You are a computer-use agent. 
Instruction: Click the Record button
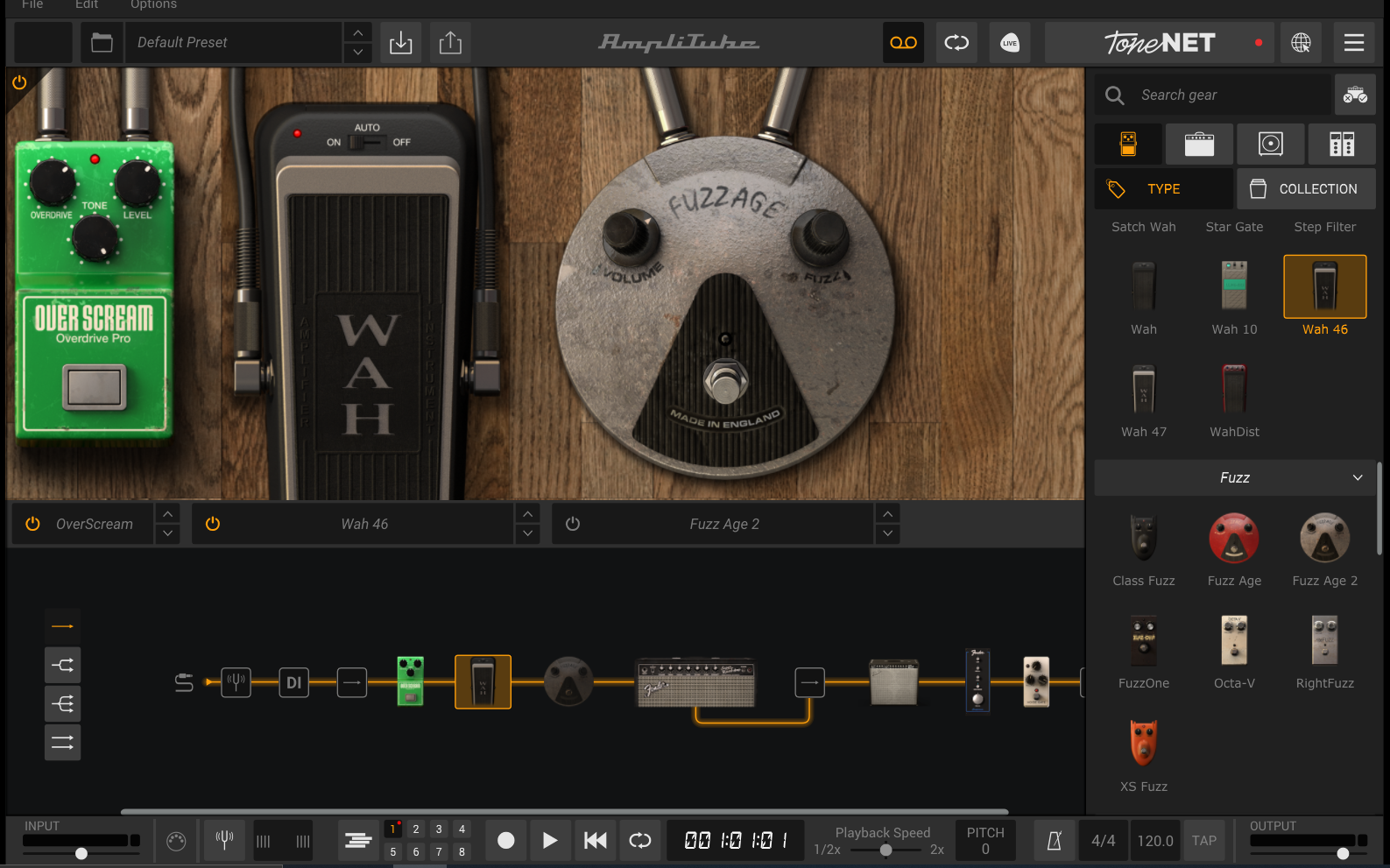(x=506, y=841)
